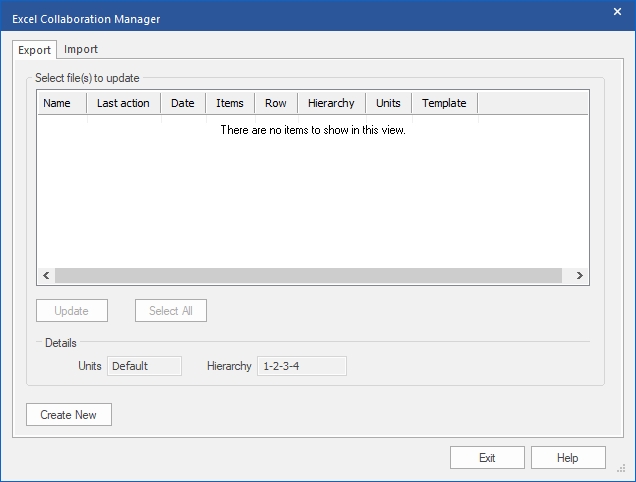
Task: Click the Units column header
Action: 388,103
